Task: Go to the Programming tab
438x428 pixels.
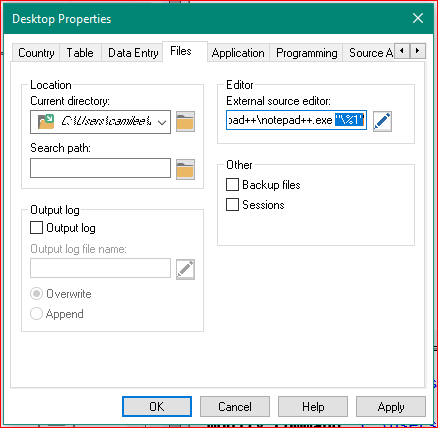Action: [307, 53]
